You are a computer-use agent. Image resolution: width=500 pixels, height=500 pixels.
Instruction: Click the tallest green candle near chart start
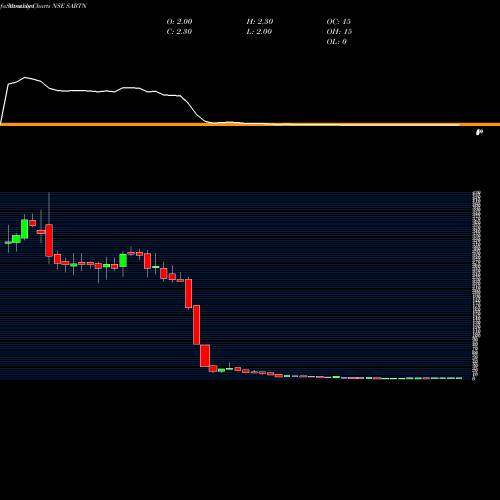(25, 229)
